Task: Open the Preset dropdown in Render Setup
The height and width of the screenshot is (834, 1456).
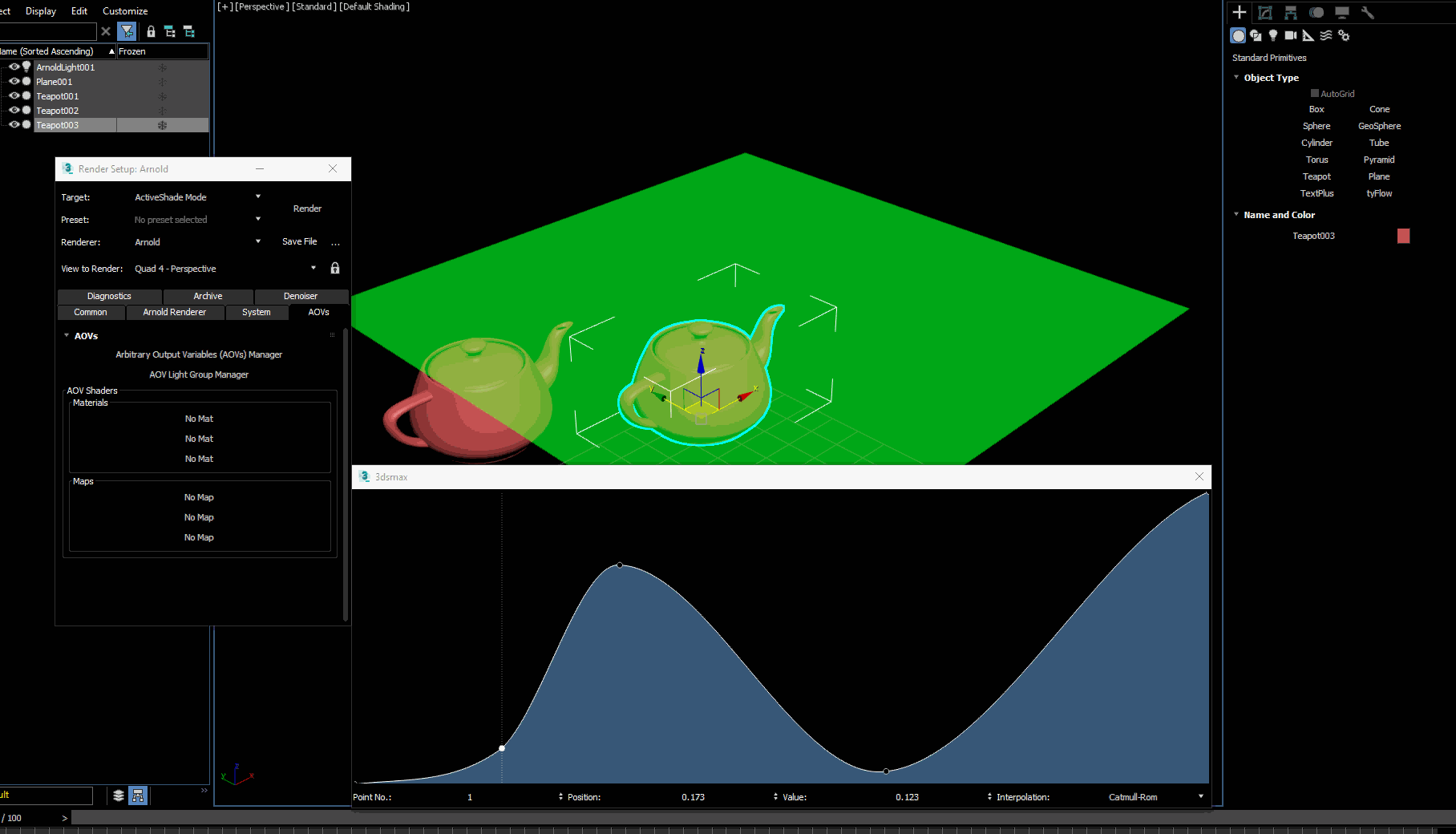Action: (x=197, y=219)
